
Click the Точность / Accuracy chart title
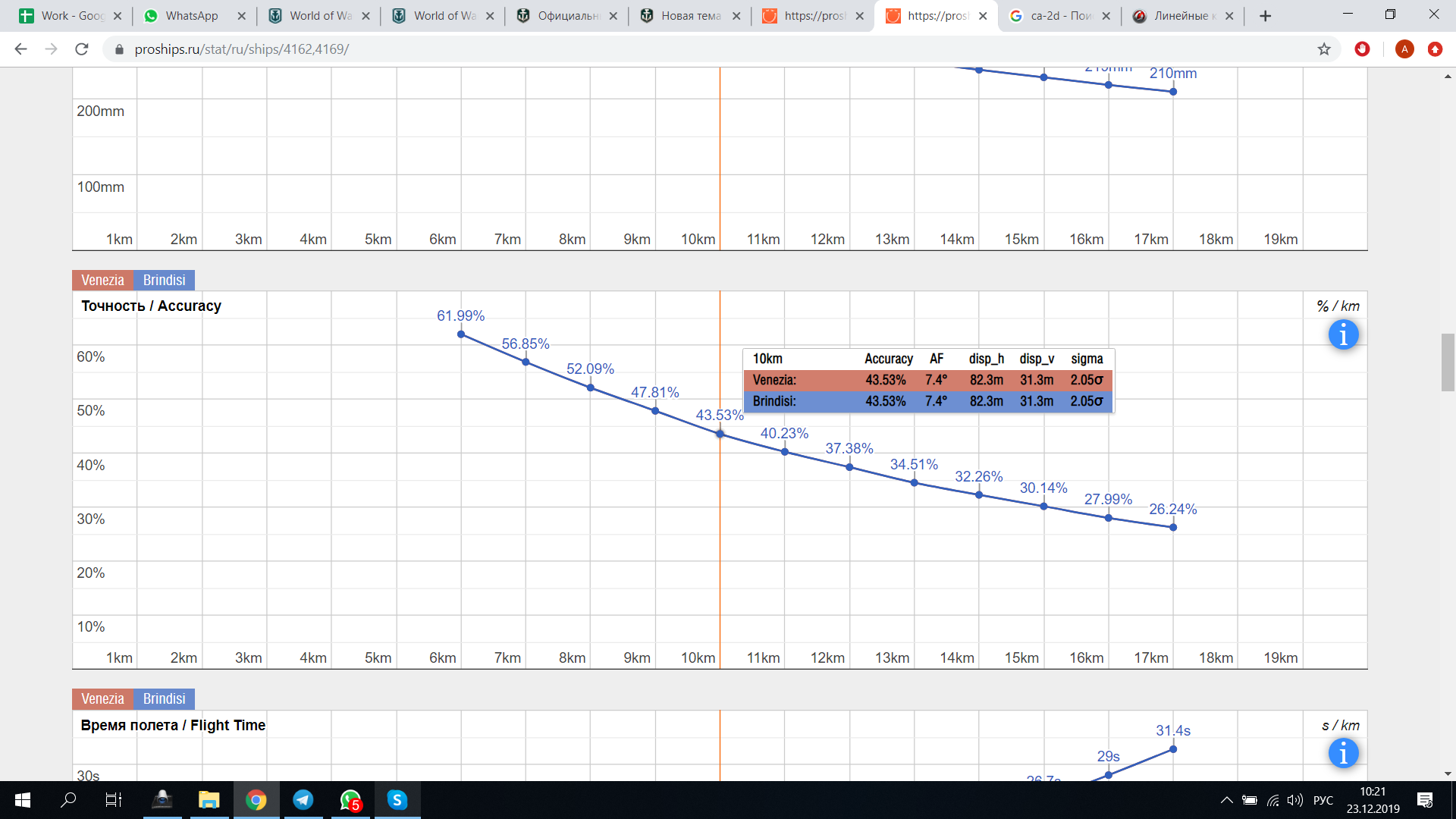[x=151, y=306]
